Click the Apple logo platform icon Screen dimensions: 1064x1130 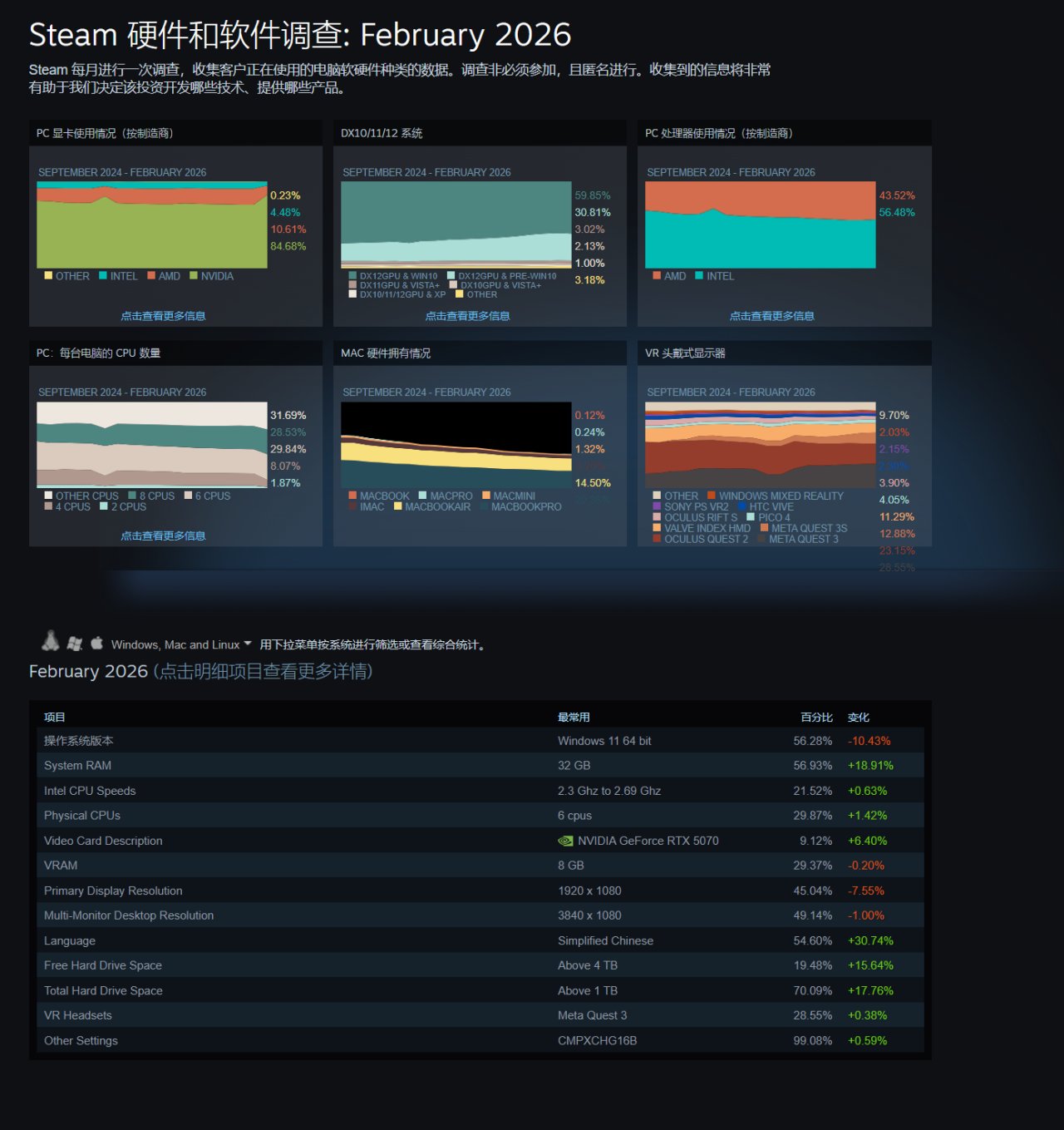tap(97, 643)
